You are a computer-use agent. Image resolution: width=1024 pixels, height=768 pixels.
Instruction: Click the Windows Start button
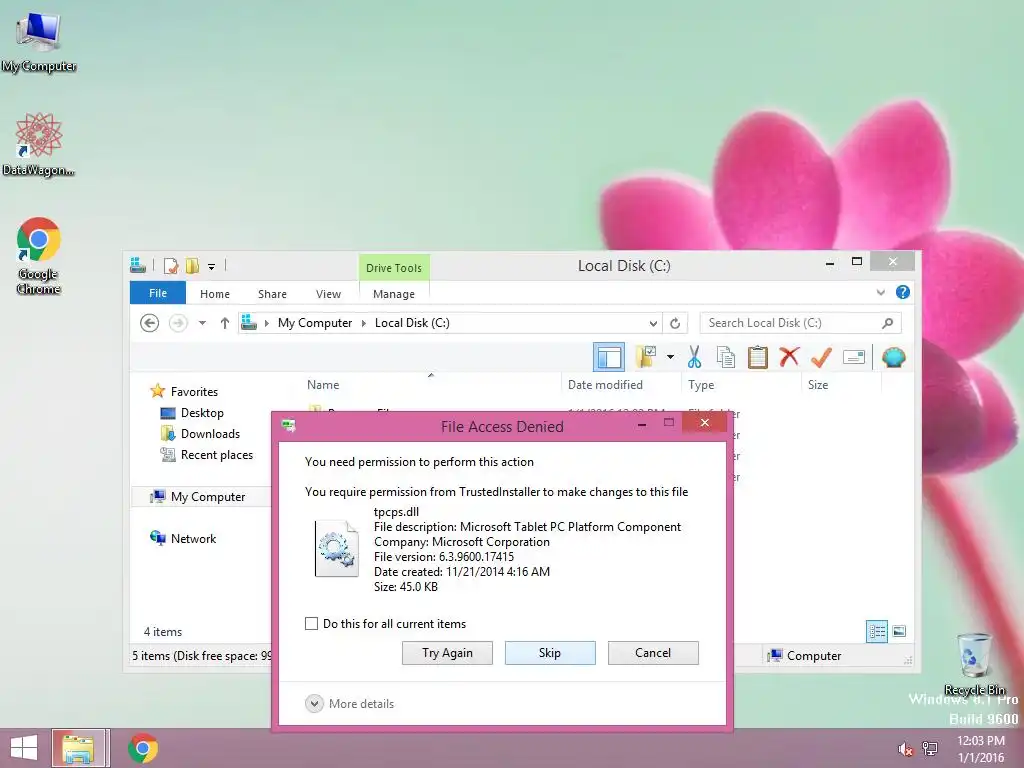tap(24, 748)
